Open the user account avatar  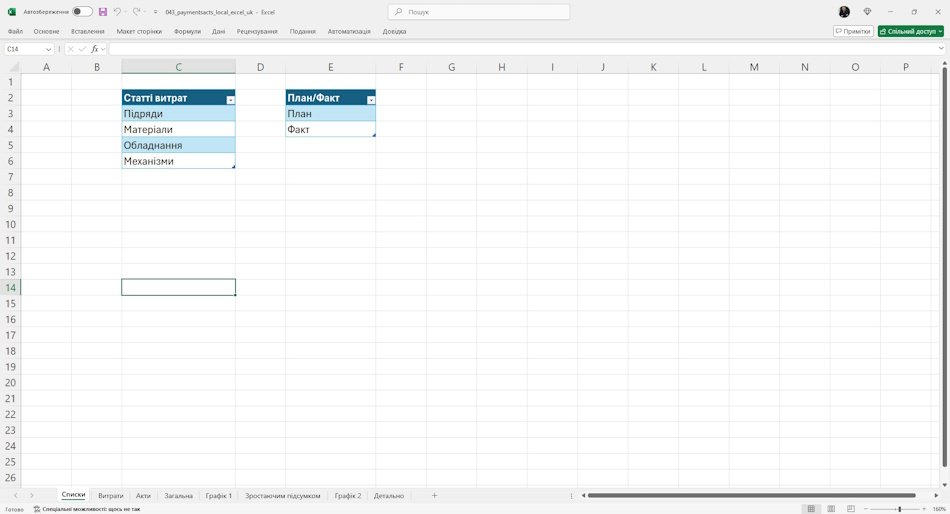coord(844,12)
